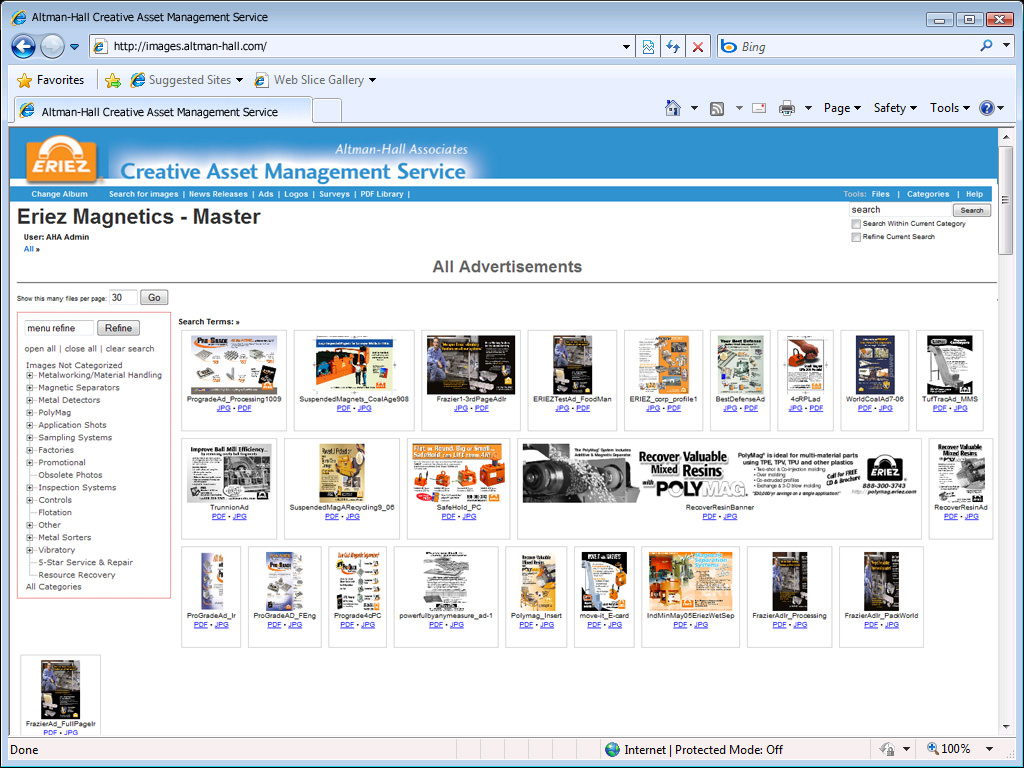Click the Compatibility View icon in address bar
The height and width of the screenshot is (768, 1024).
648,46
